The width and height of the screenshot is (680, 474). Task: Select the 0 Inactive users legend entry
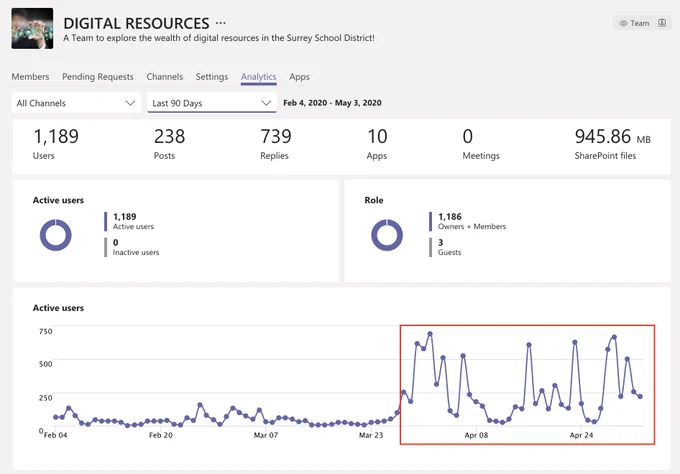[x=132, y=247]
